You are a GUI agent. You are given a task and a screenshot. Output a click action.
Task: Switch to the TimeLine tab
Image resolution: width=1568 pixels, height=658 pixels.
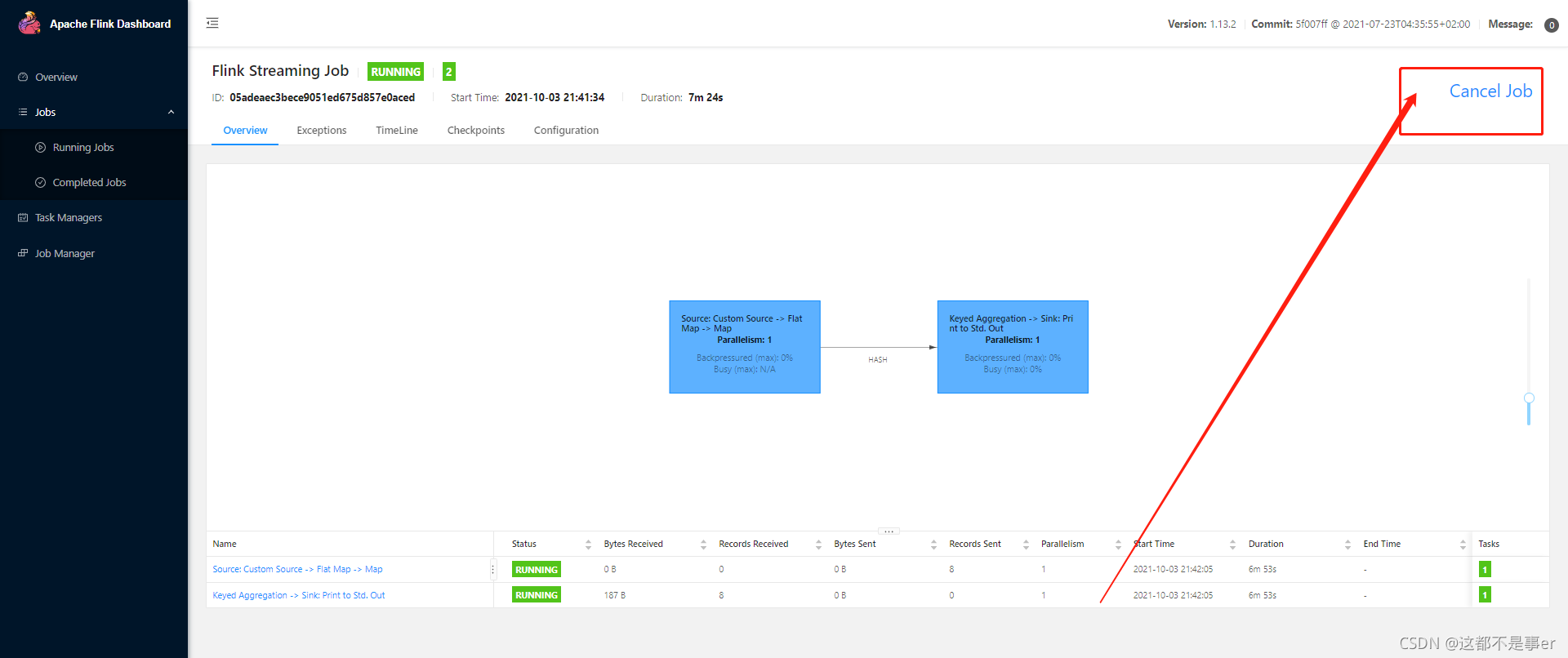397,130
